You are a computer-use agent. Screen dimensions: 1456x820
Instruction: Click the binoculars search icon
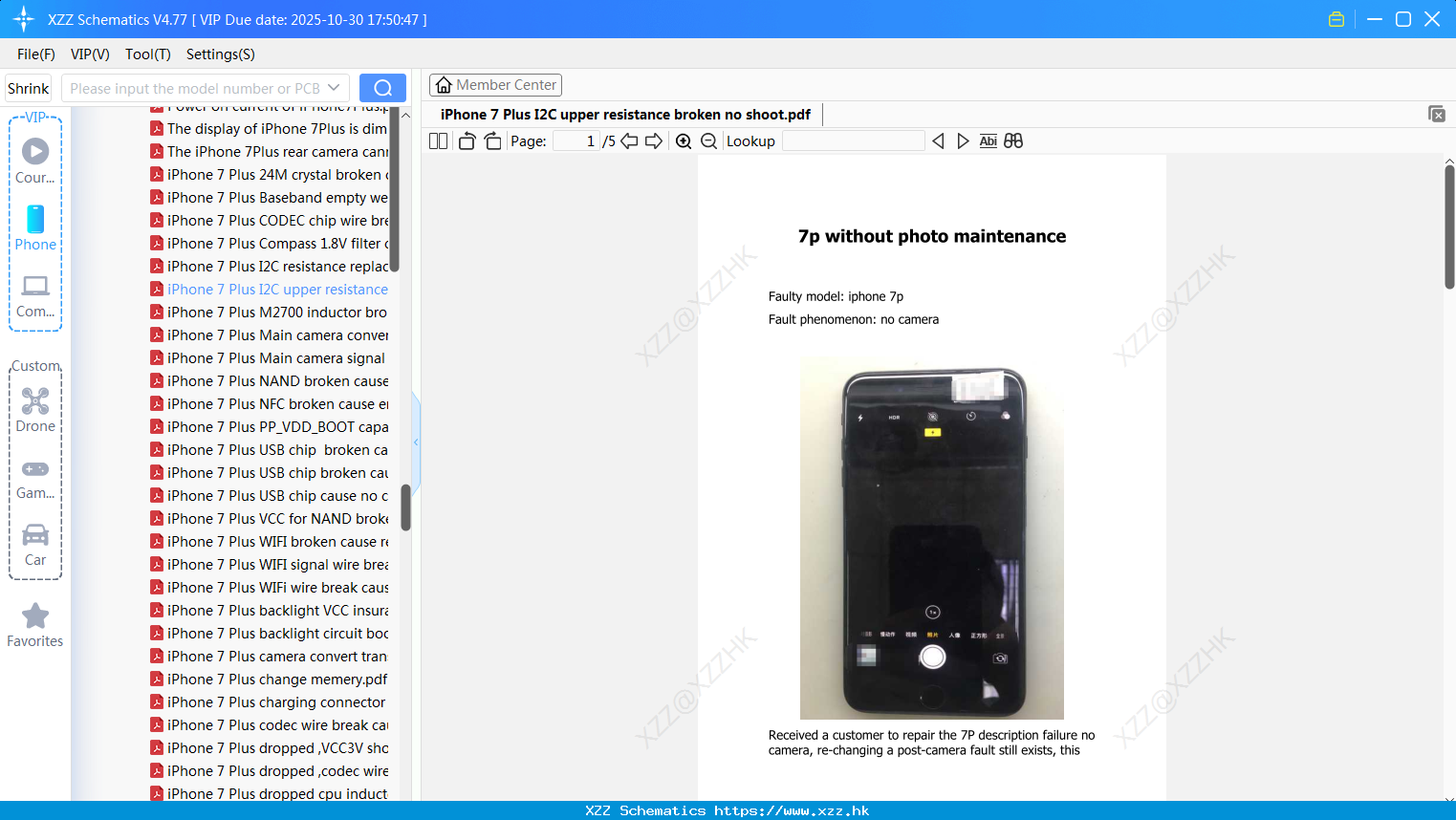1013,141
